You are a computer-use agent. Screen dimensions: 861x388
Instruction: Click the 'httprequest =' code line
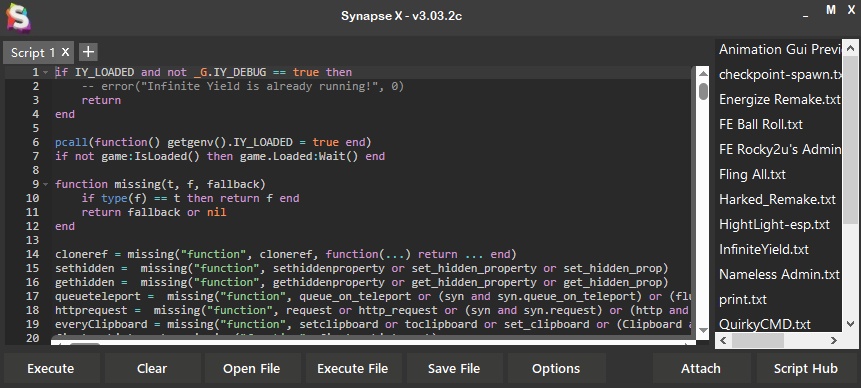coord(372,311)
